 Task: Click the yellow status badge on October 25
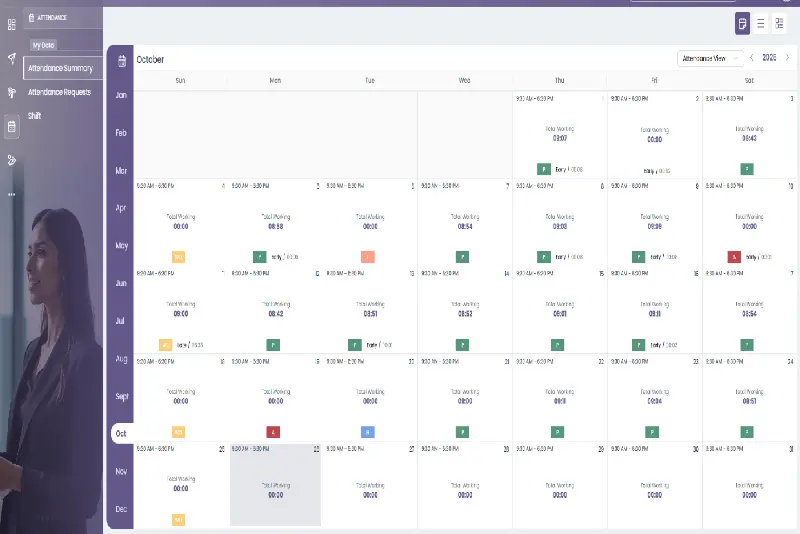point(179,520)
